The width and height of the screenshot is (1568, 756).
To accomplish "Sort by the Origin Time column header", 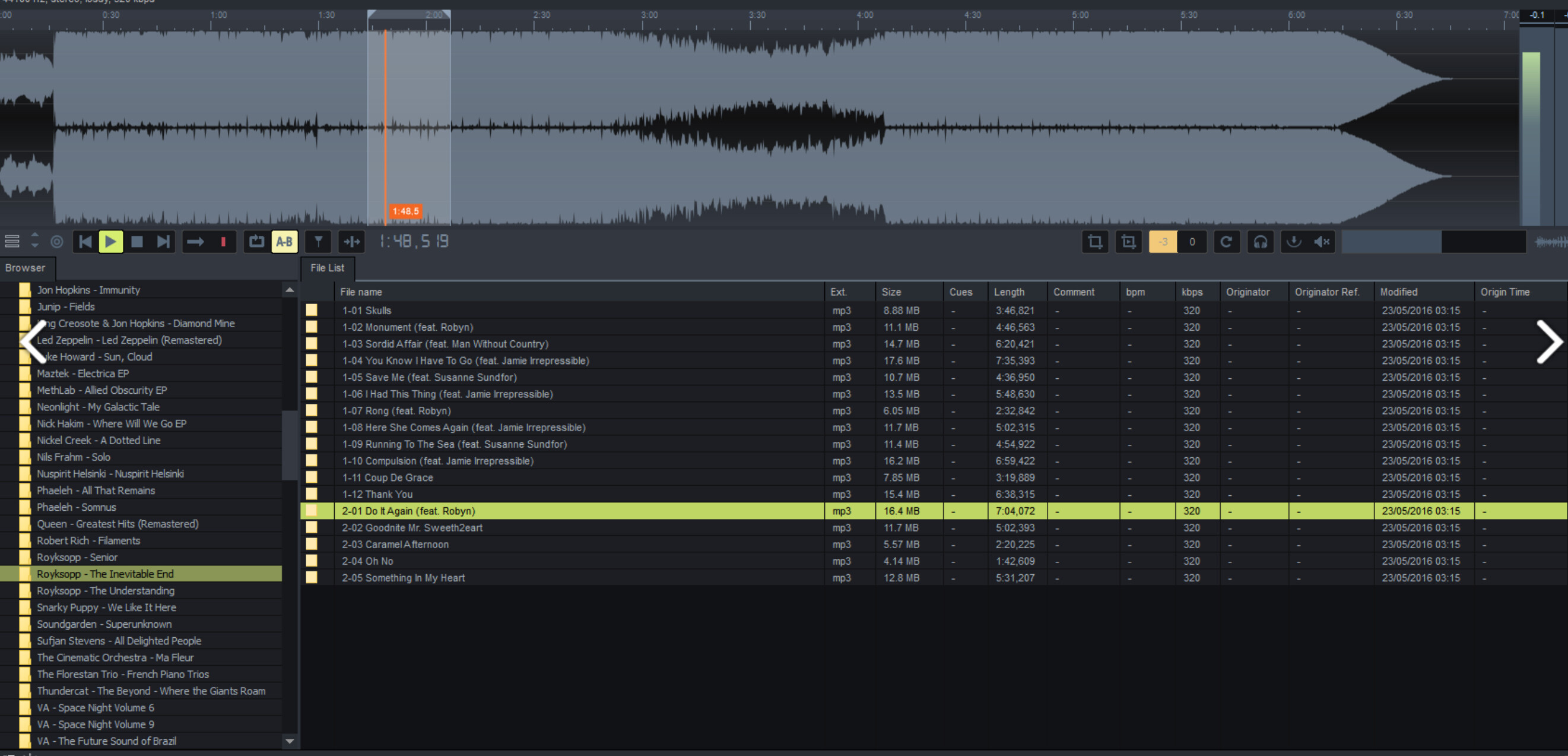I will coord(1520,292).
